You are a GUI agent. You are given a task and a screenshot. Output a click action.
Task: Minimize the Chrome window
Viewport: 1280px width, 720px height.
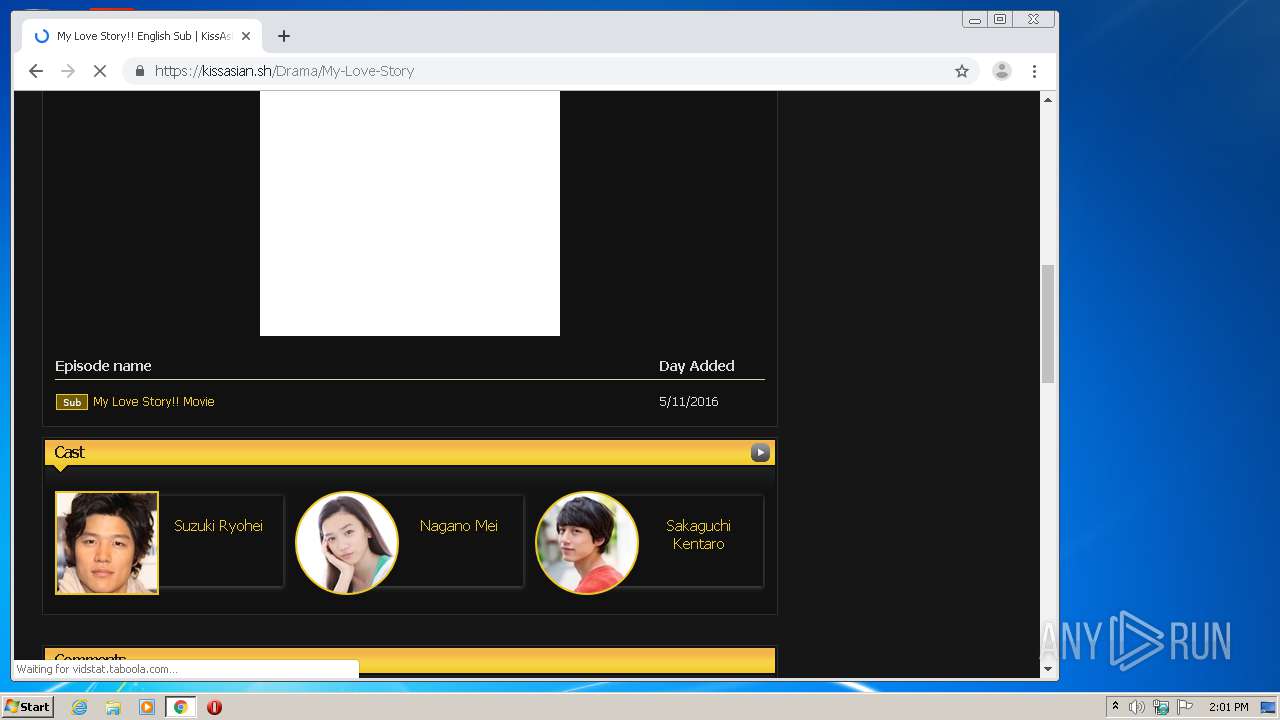[x=975, y=19]
